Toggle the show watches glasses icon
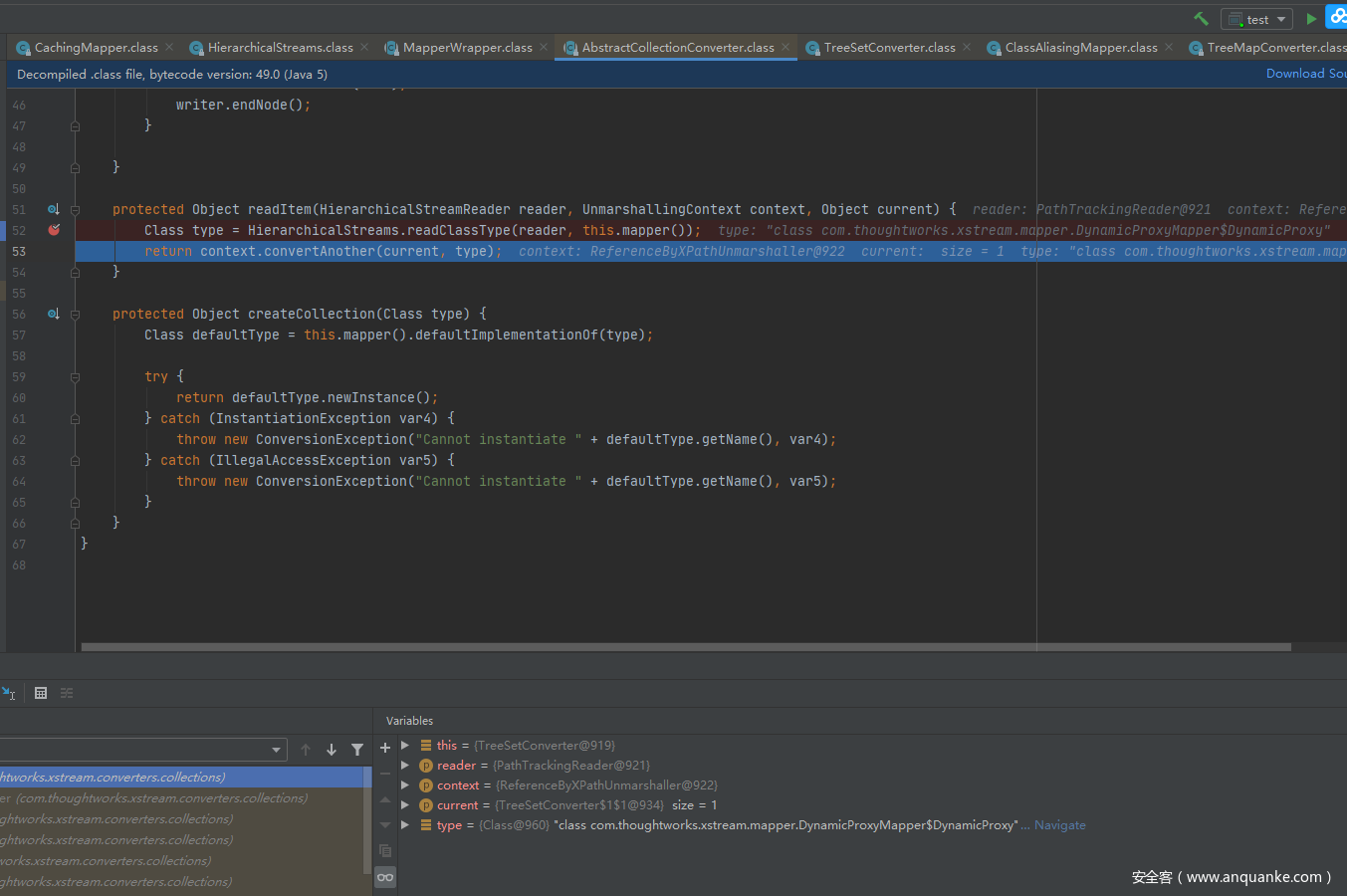 pos(385,877)
